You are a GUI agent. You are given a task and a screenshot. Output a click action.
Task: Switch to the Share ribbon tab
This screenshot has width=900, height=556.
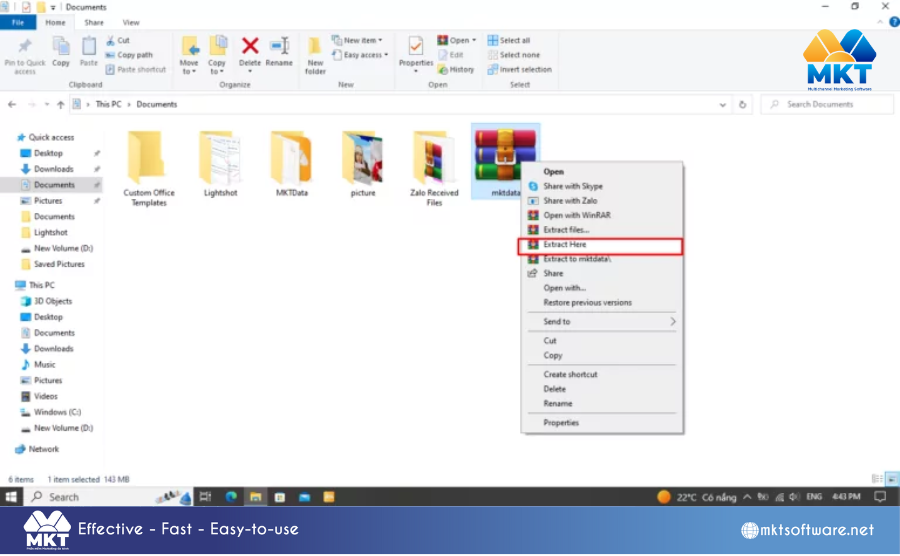tap(94, 22)
